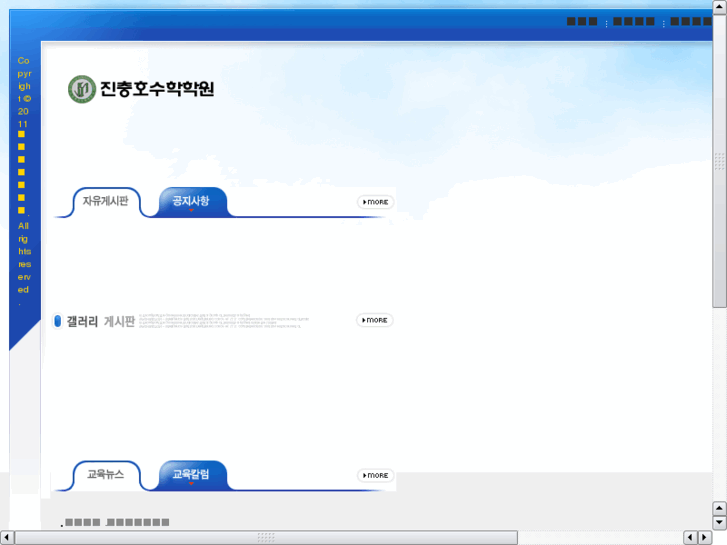The width and height of the screenshot is (727, 545).
Task: Click the middle top-right header menu link
Action: coord(634,21)
